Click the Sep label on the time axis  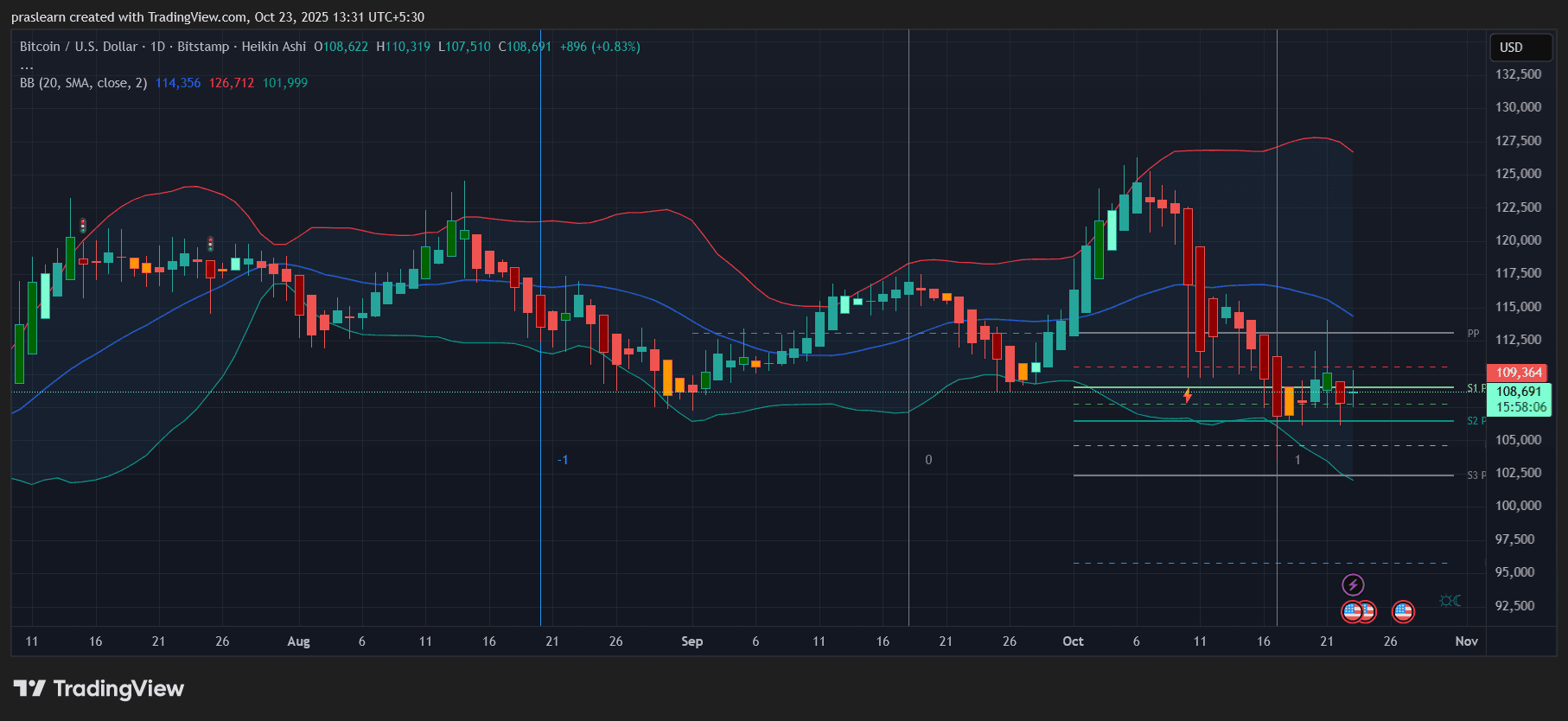(692, 641)
